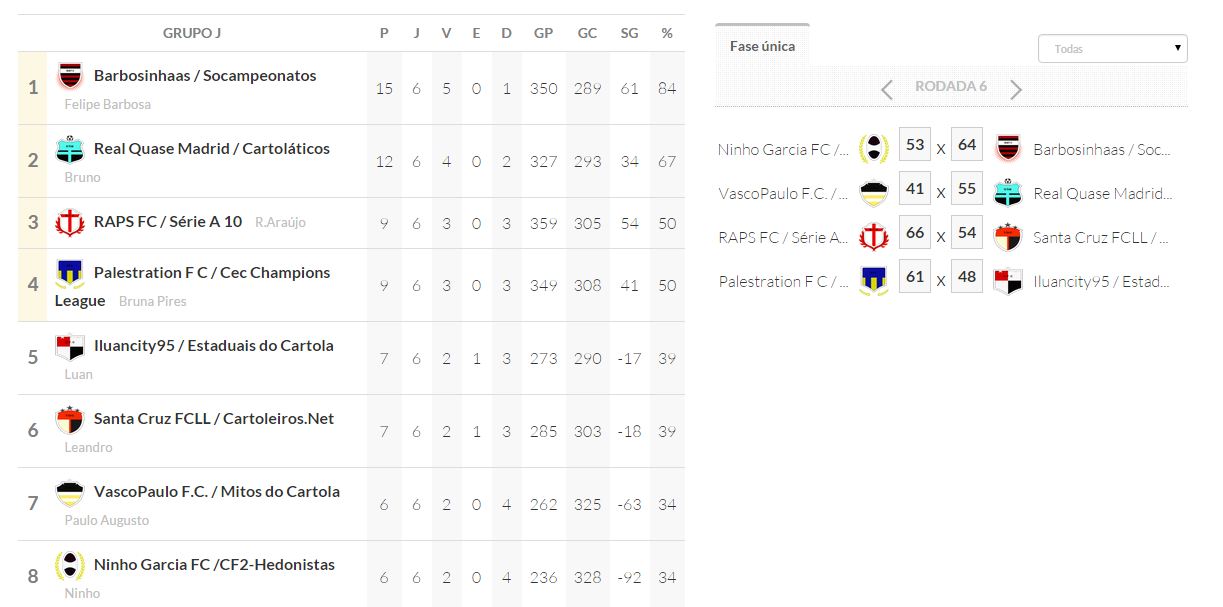The image size is (1223, 607).
Task: Click Ninho Garcia FC crest in standings
Action: [x=69, y=565]
